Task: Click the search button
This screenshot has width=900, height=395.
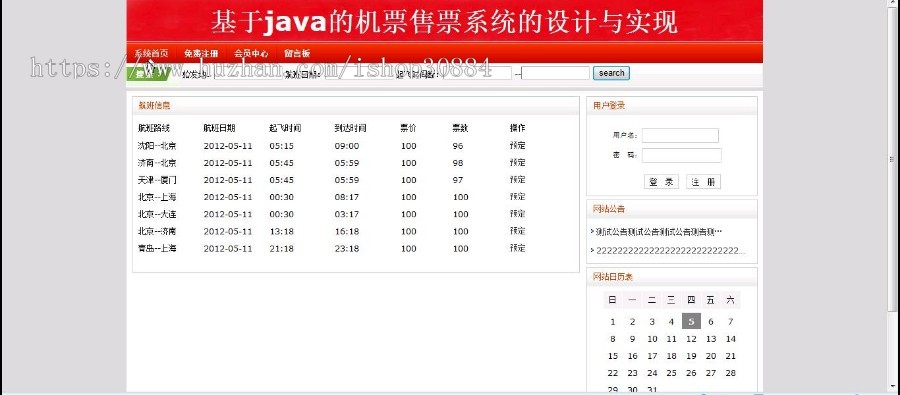Action: (x=611, y=73)
